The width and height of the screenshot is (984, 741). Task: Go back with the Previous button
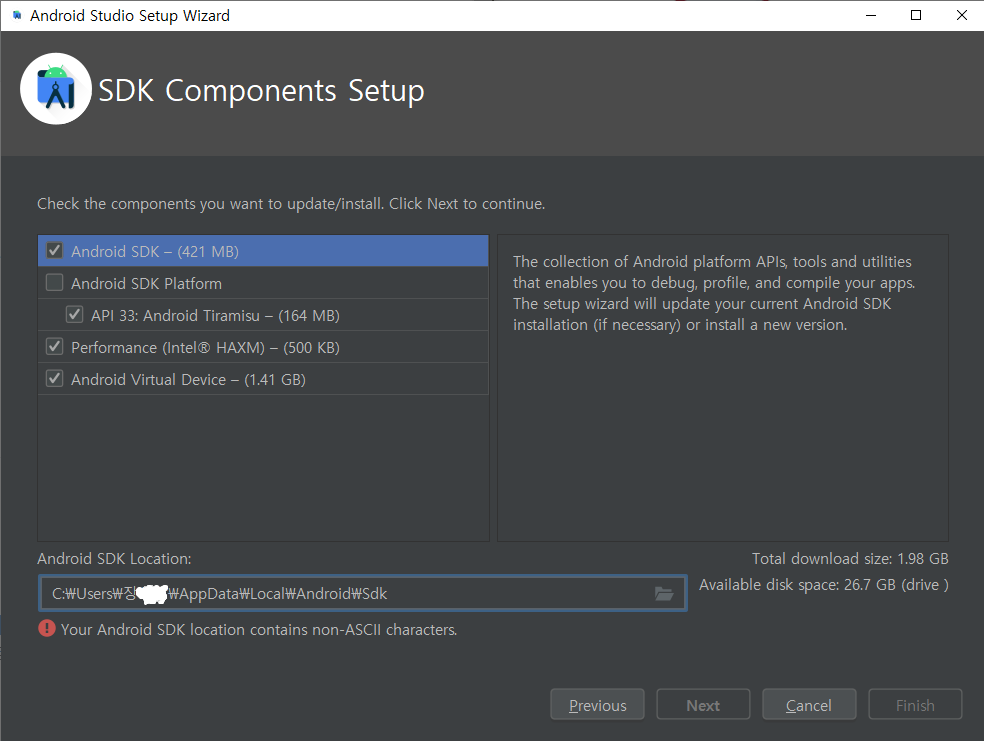597,705
